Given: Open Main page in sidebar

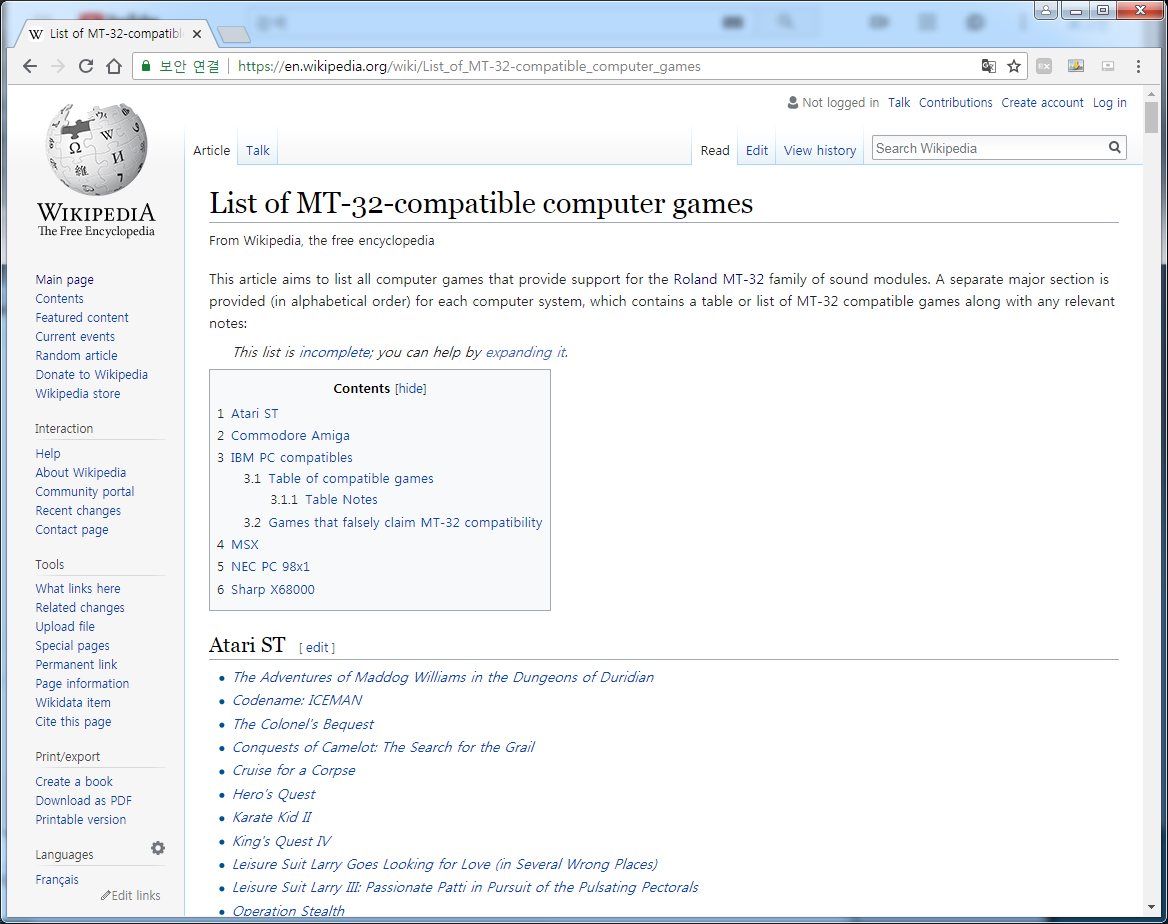Looking at the screenshot, I should 65,279.
